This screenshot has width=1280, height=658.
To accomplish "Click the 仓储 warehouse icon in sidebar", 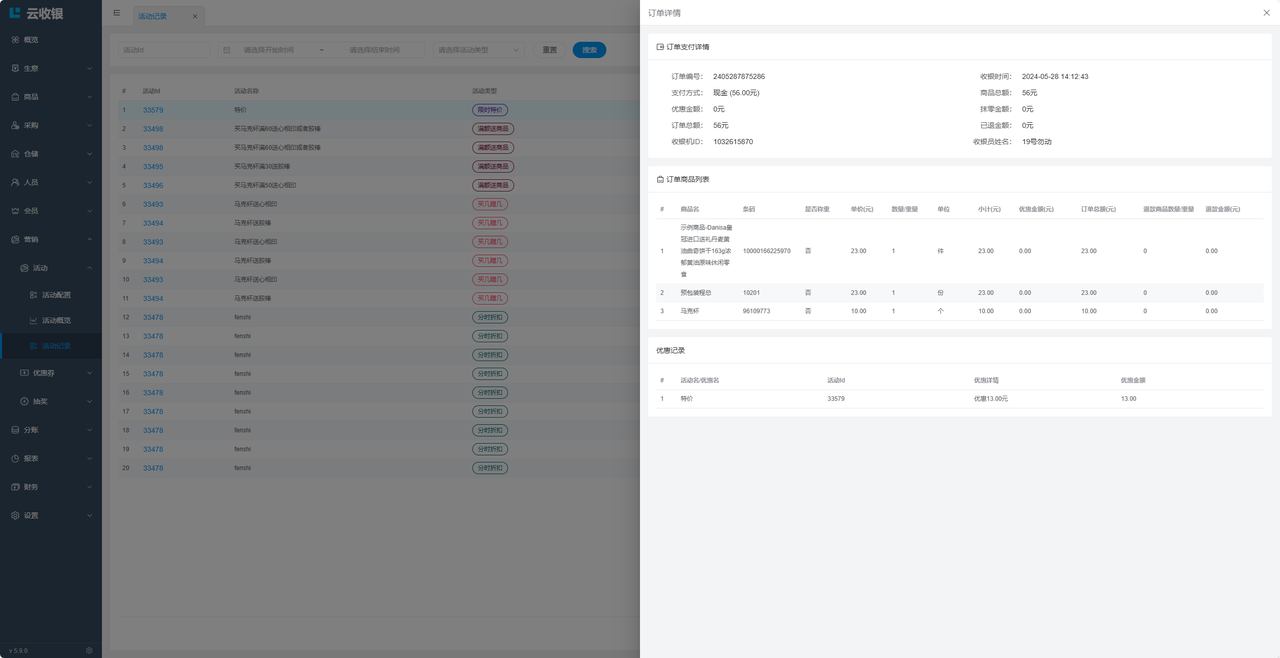I will click(x=15, y=154).
